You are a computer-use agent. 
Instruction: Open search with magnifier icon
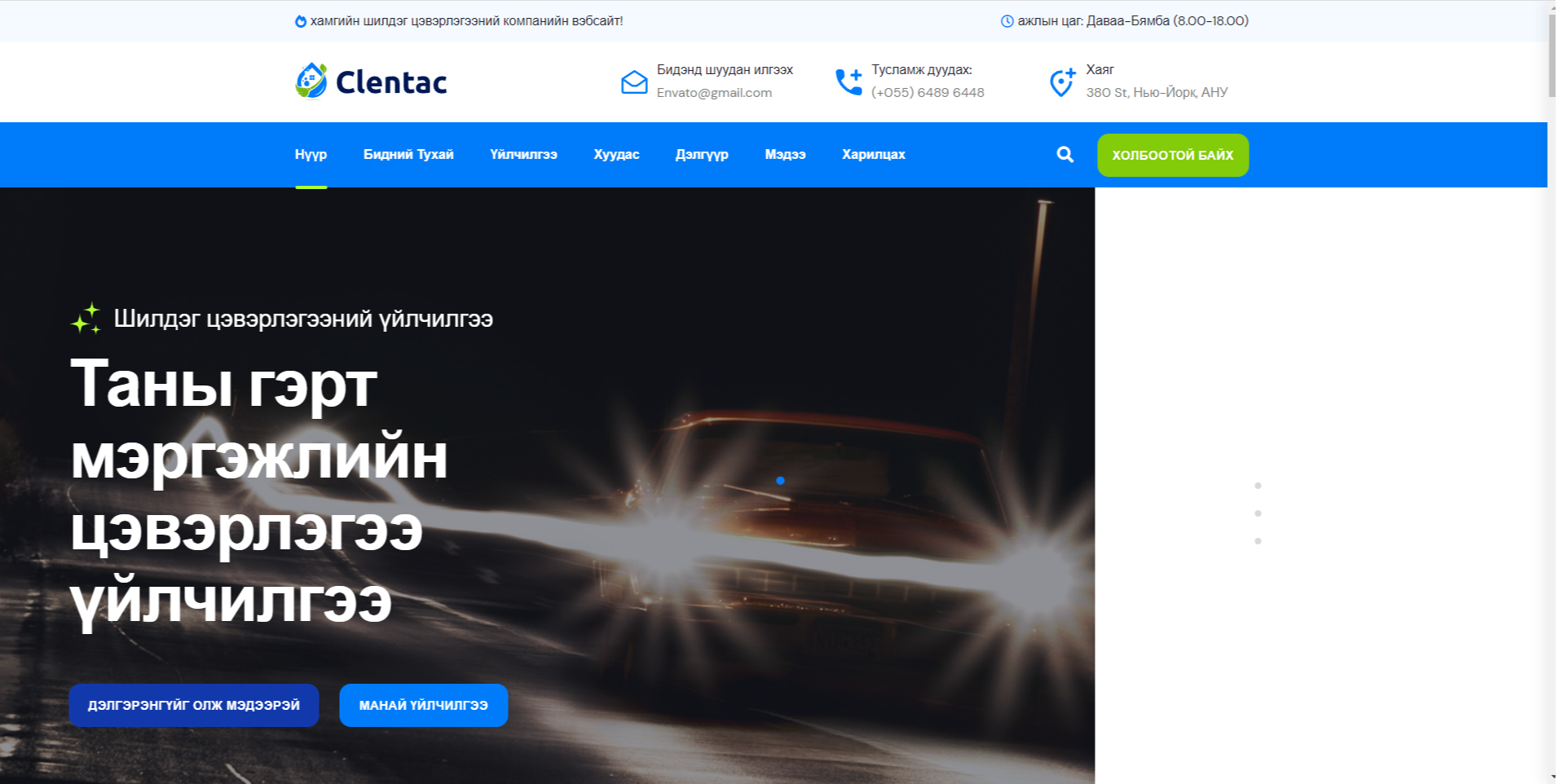coord(1065,154)
